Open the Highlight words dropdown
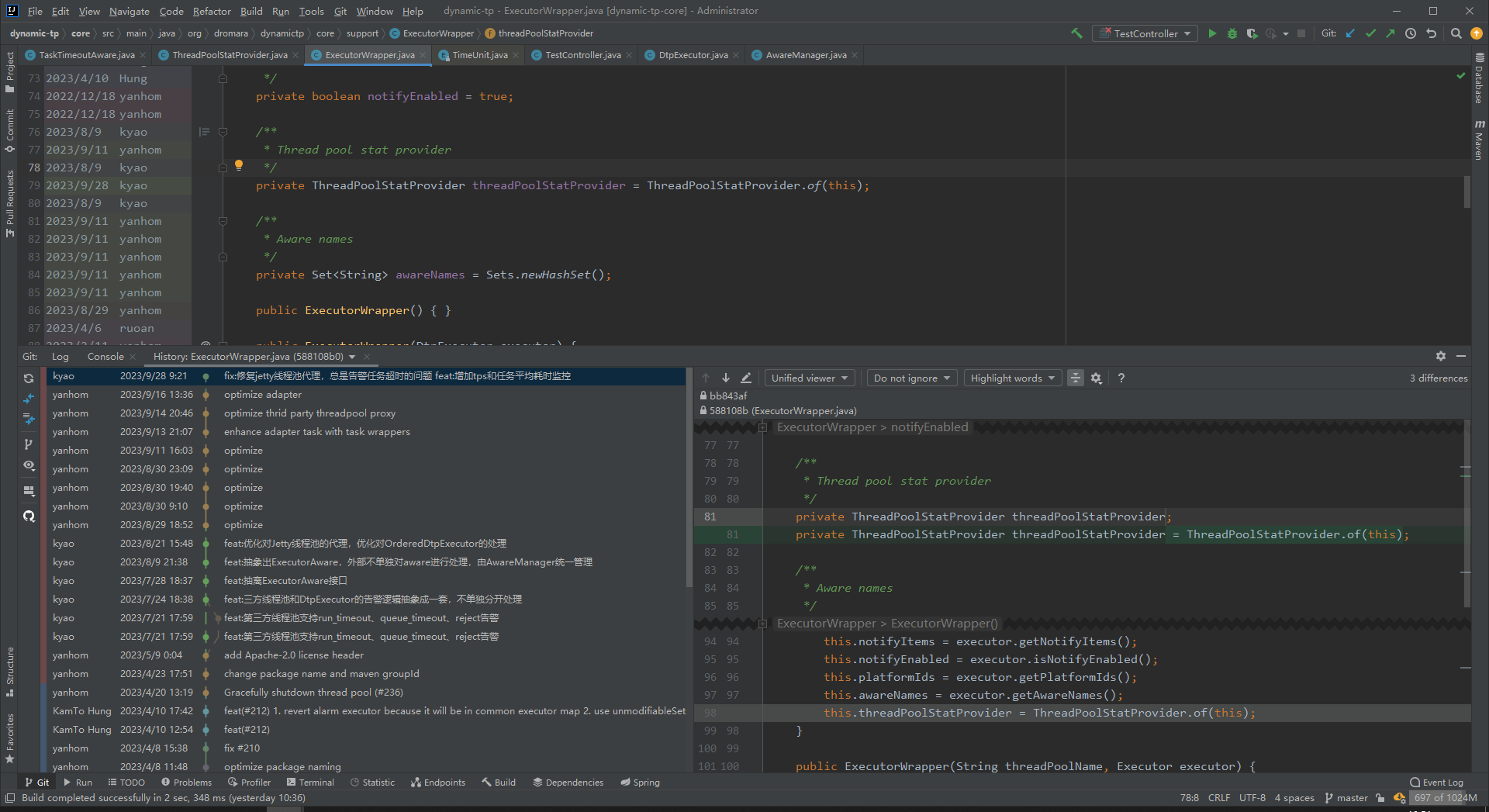 click(1012, 378)
